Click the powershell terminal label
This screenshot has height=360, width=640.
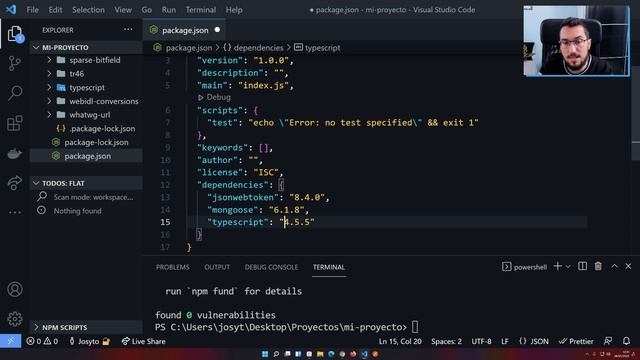point(524,267)
